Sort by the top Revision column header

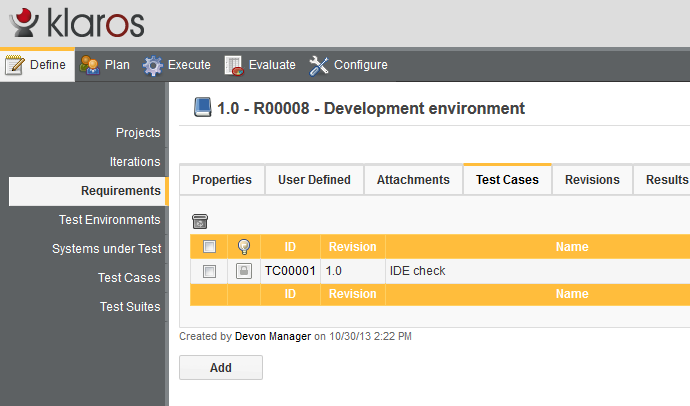click(352, 247)
